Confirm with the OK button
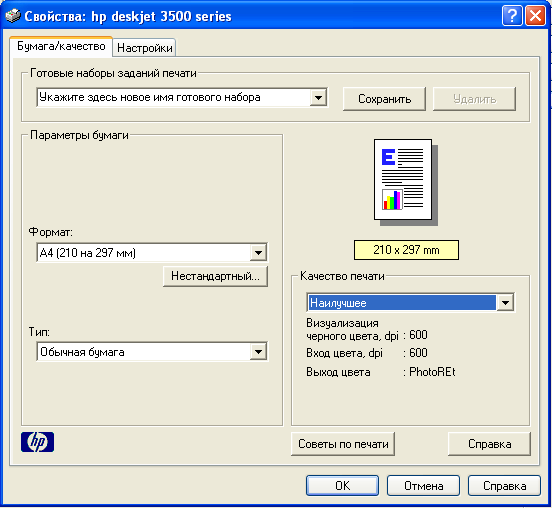This screenshot has width=552, height=508. 343,486
